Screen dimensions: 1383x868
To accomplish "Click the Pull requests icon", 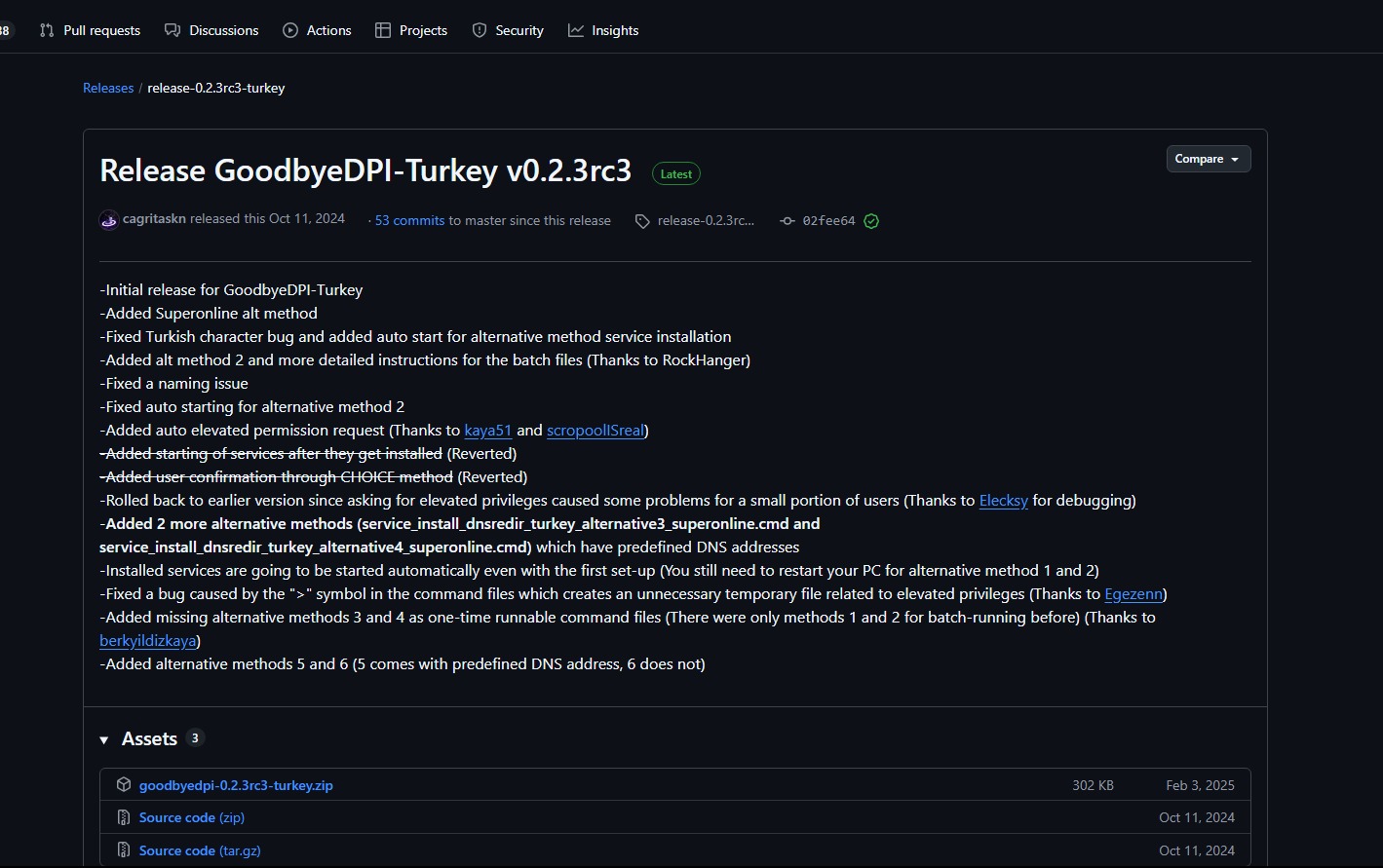I will click(x=47, y=30).
